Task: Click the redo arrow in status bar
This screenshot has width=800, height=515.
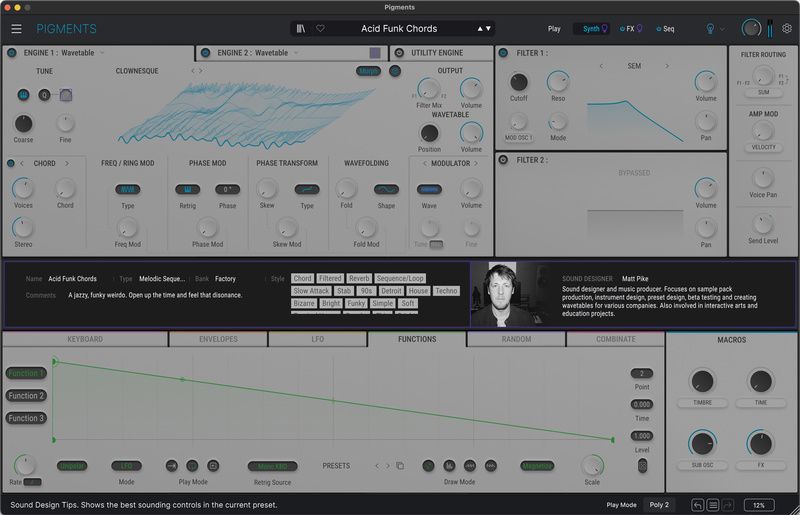Action: coord(728,505)
